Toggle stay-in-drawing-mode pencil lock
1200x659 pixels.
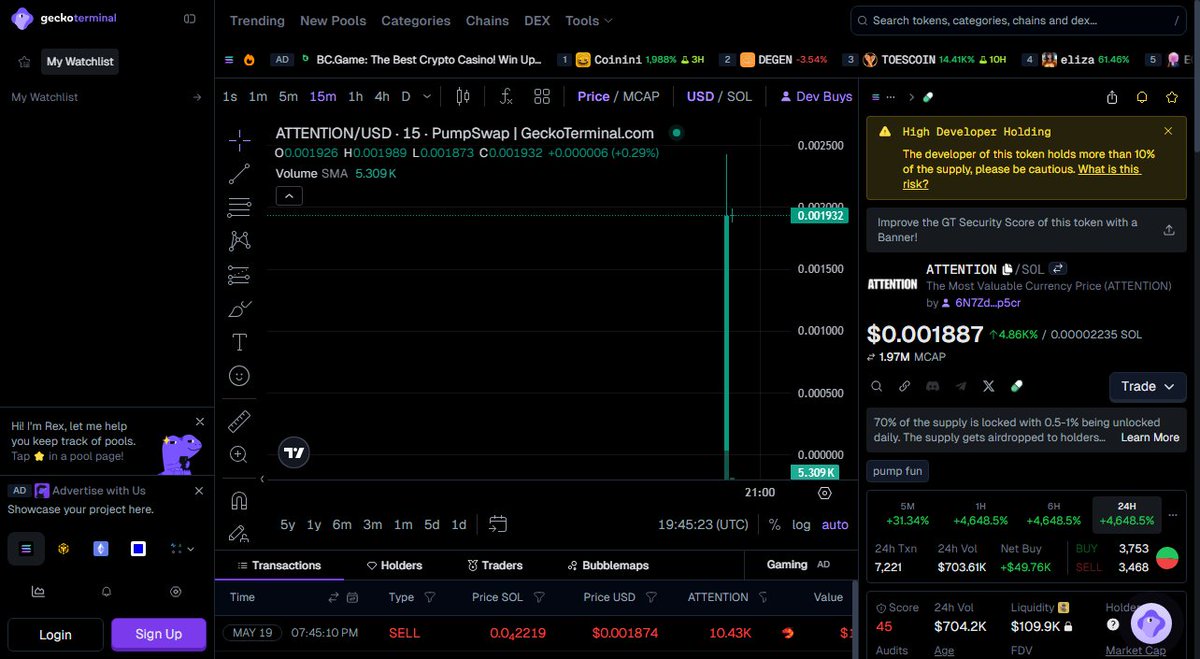239,534
